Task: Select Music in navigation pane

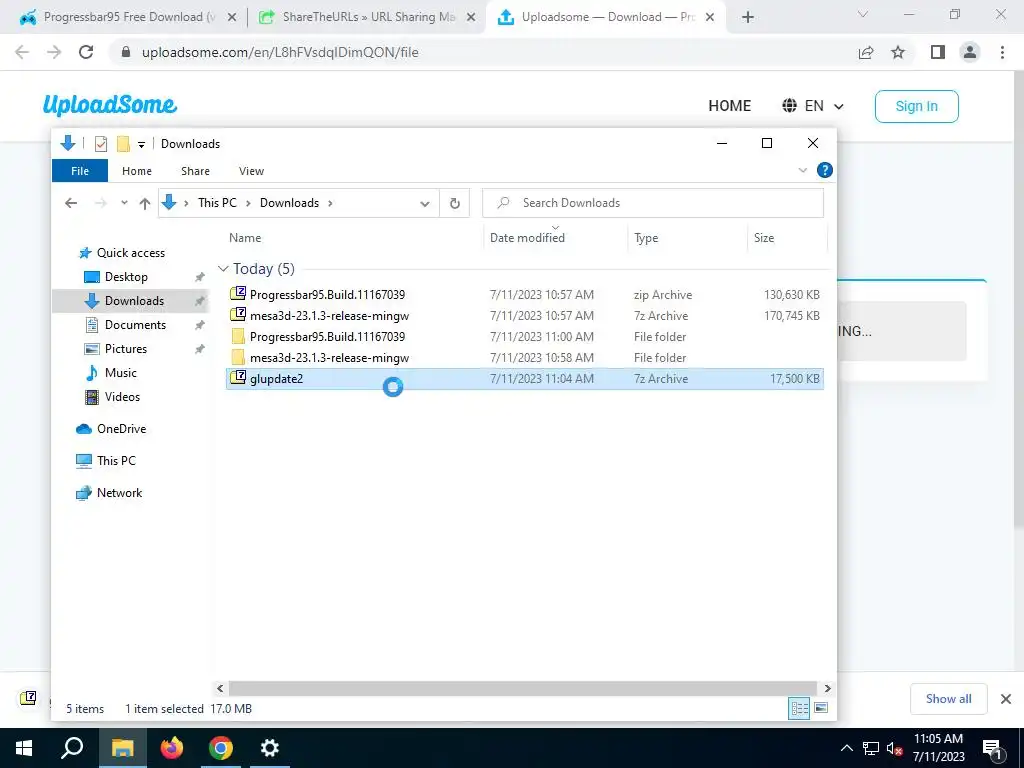Action: pos(120,373)
